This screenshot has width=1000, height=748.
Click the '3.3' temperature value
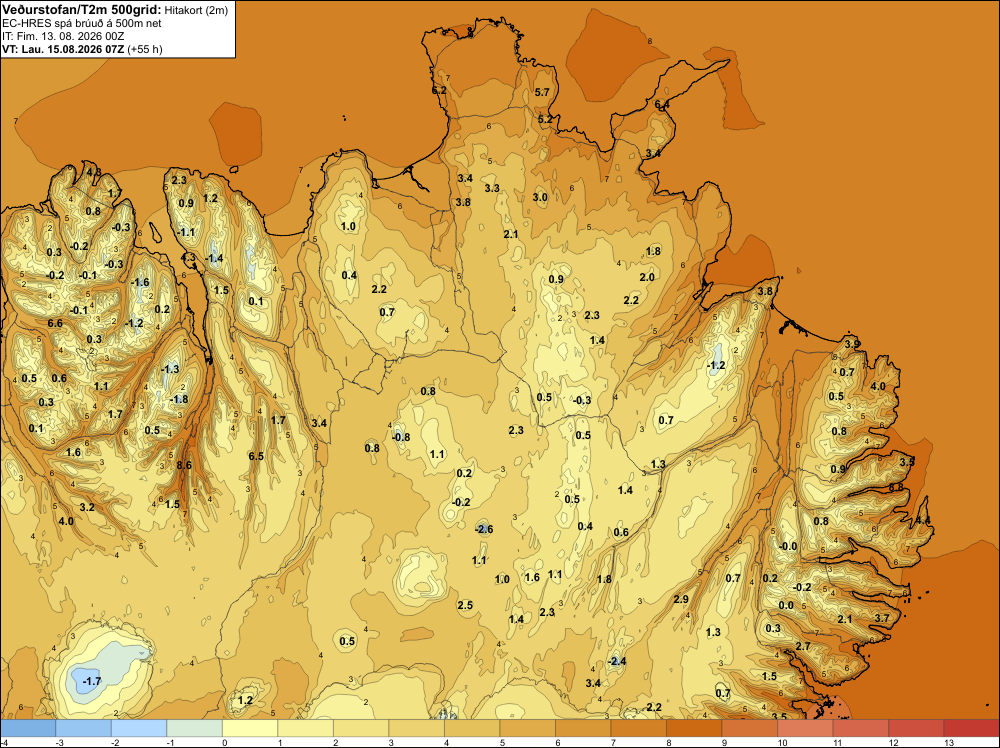click(492, 188)
